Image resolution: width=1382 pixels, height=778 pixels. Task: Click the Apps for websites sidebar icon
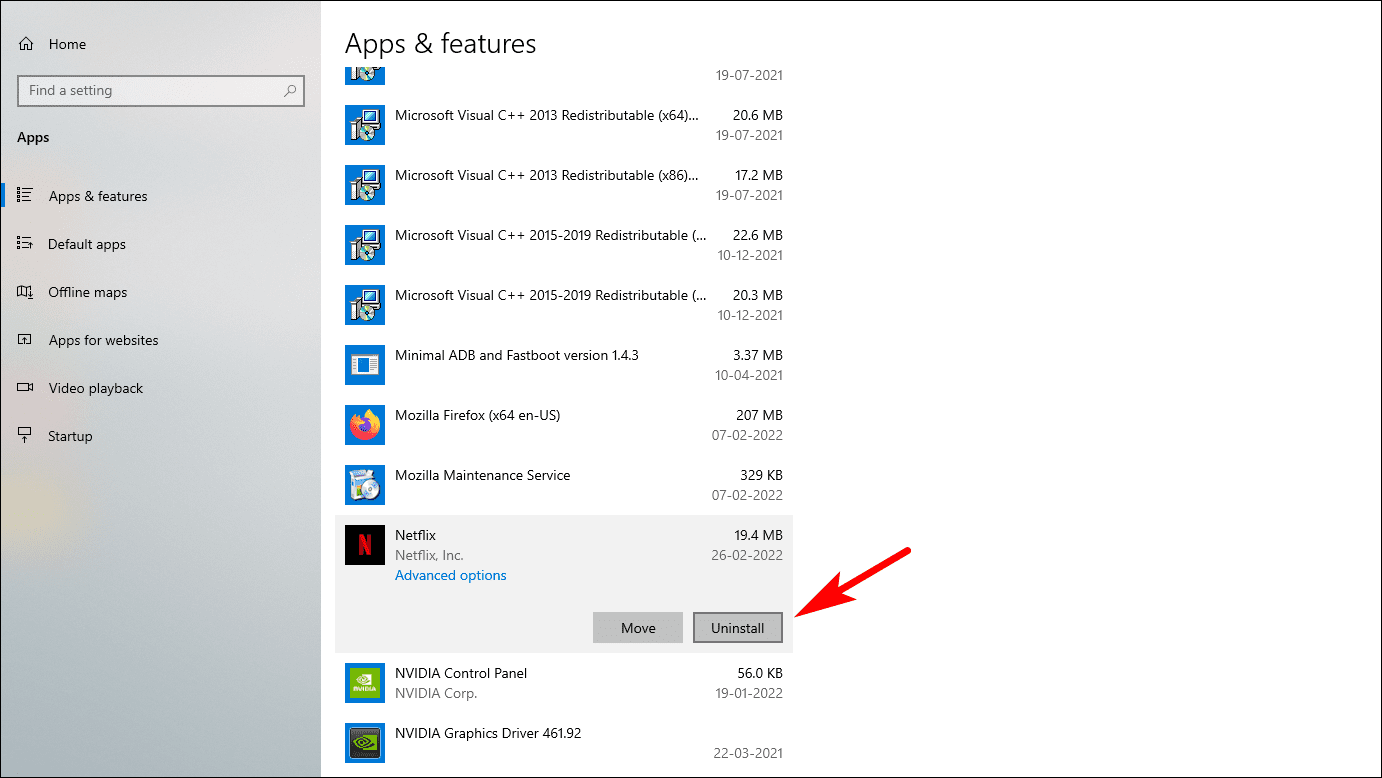(x=26, y=340)
